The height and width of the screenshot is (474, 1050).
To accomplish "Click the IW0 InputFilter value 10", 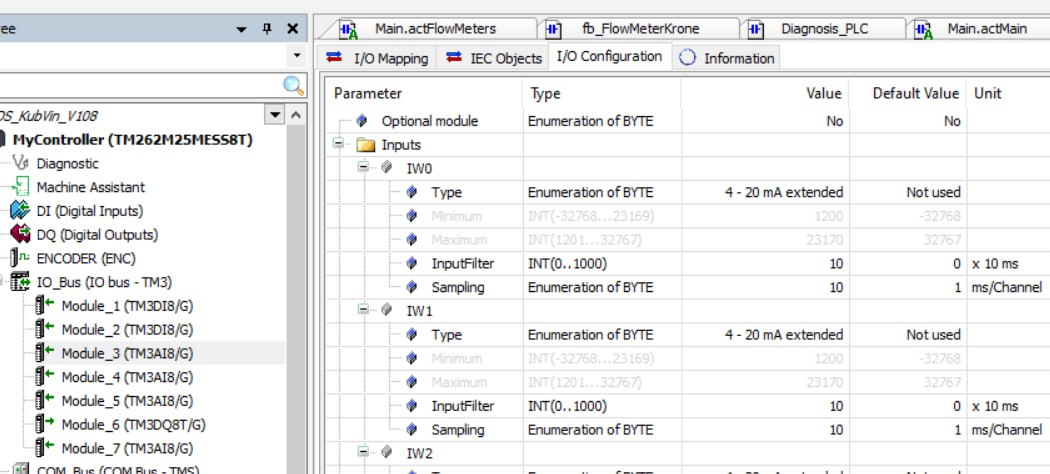I will [x=836, y=264].
